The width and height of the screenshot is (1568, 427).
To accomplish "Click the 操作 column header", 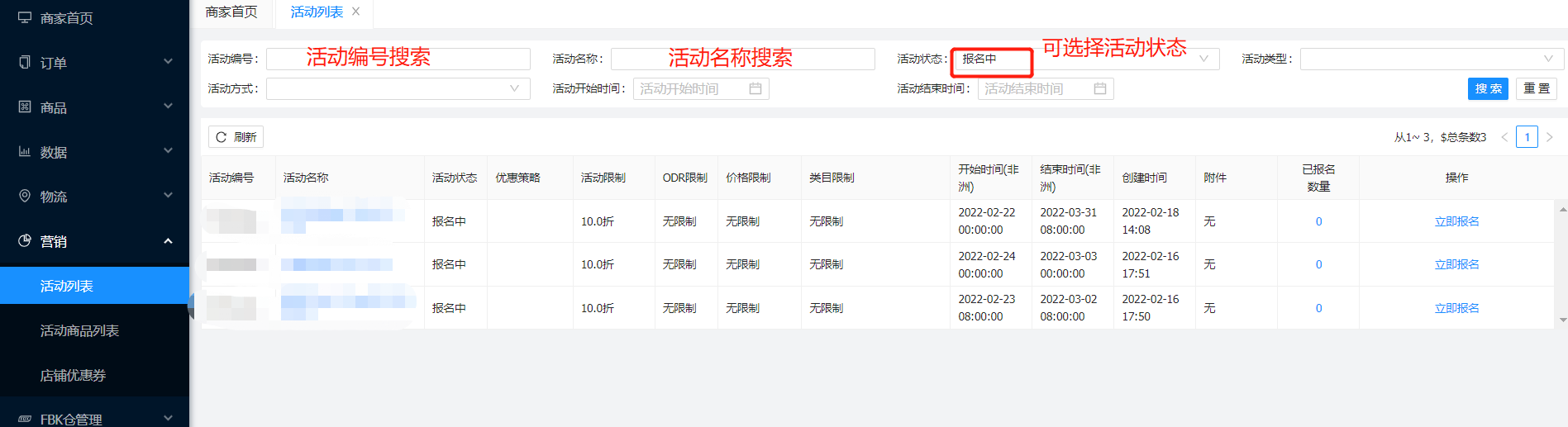I will click(x=1456, y=178).
